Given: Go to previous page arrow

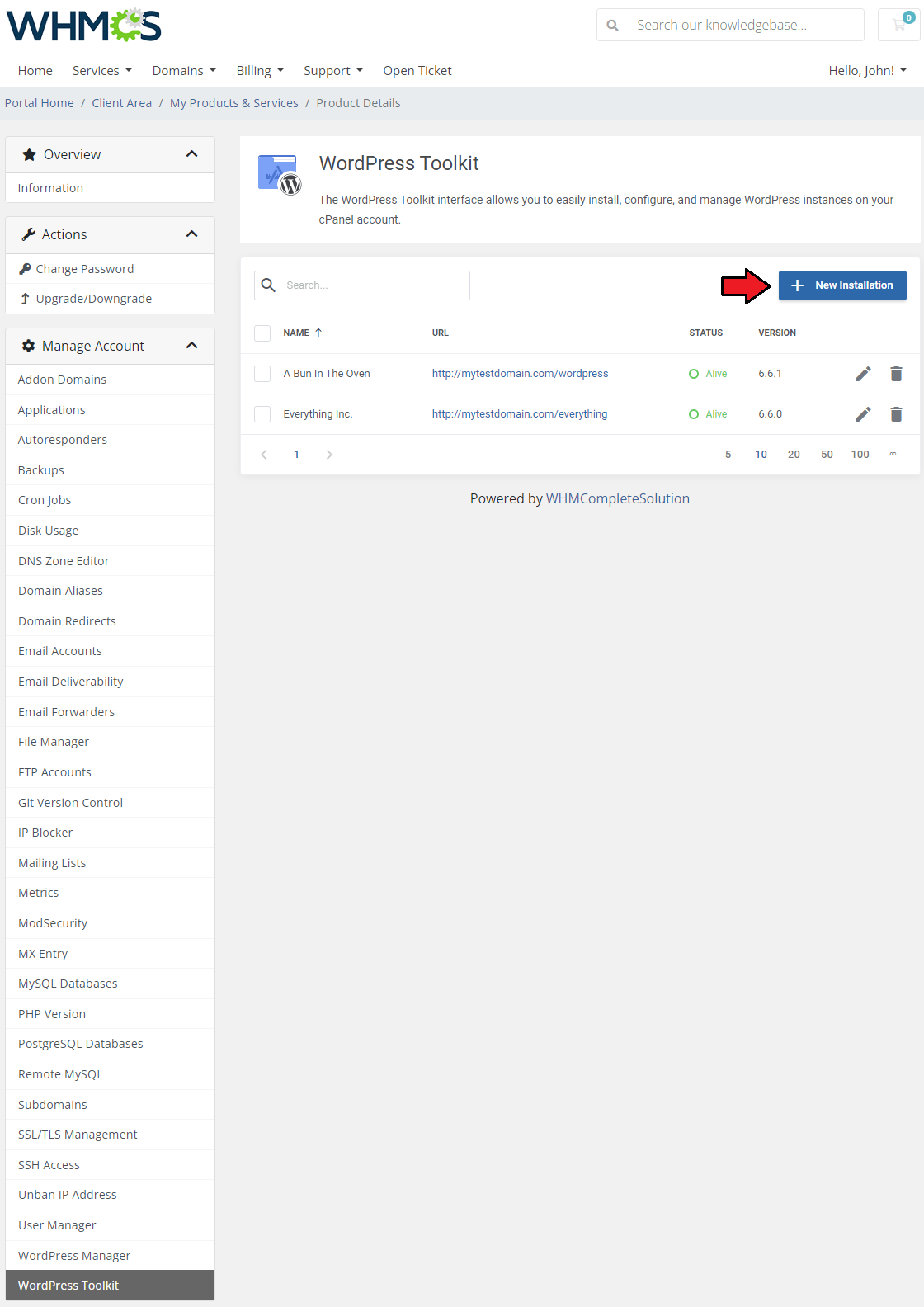Looking at the screenshot, I should [264, 455].
